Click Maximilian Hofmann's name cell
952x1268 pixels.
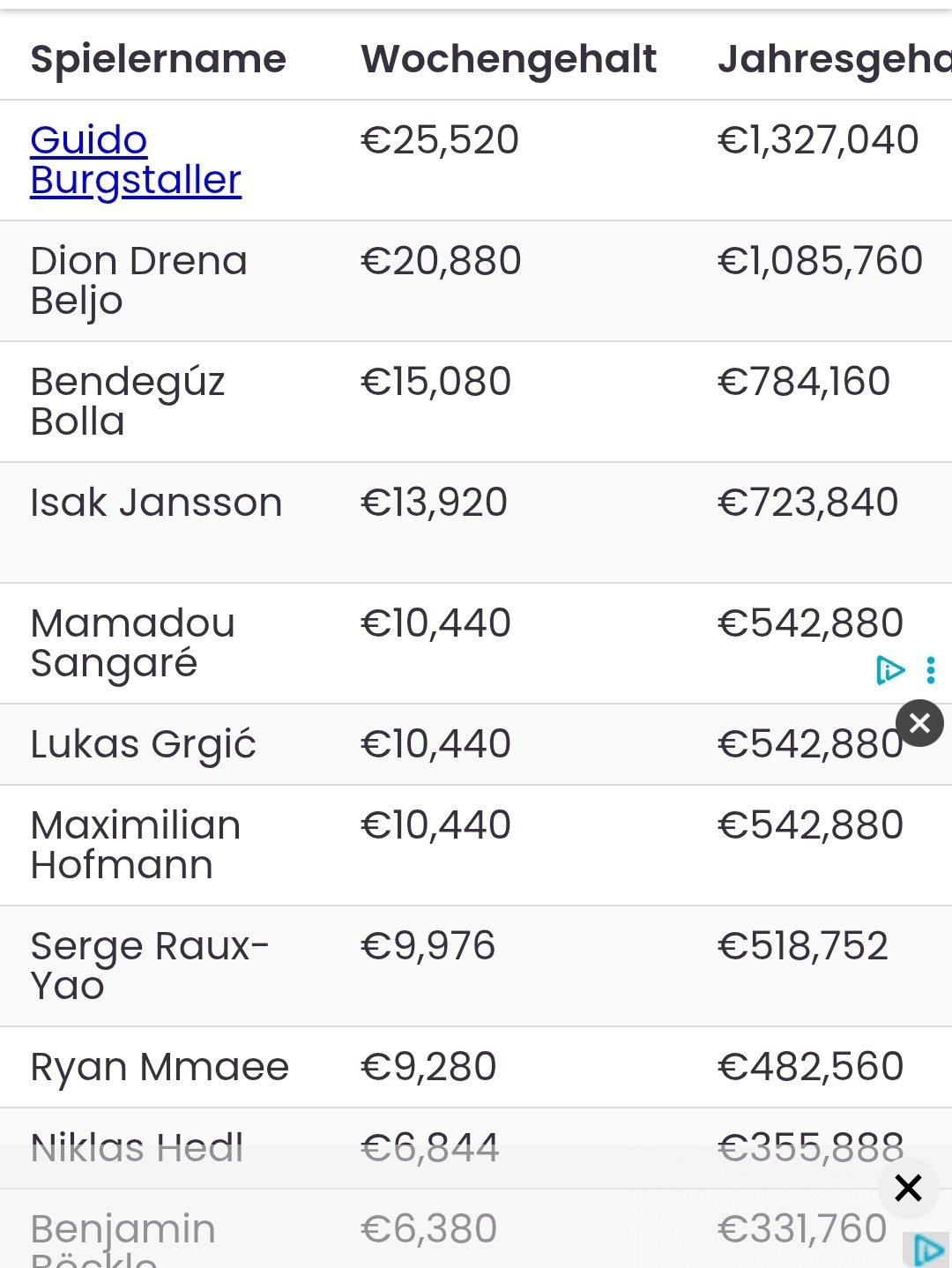[135, 845]
